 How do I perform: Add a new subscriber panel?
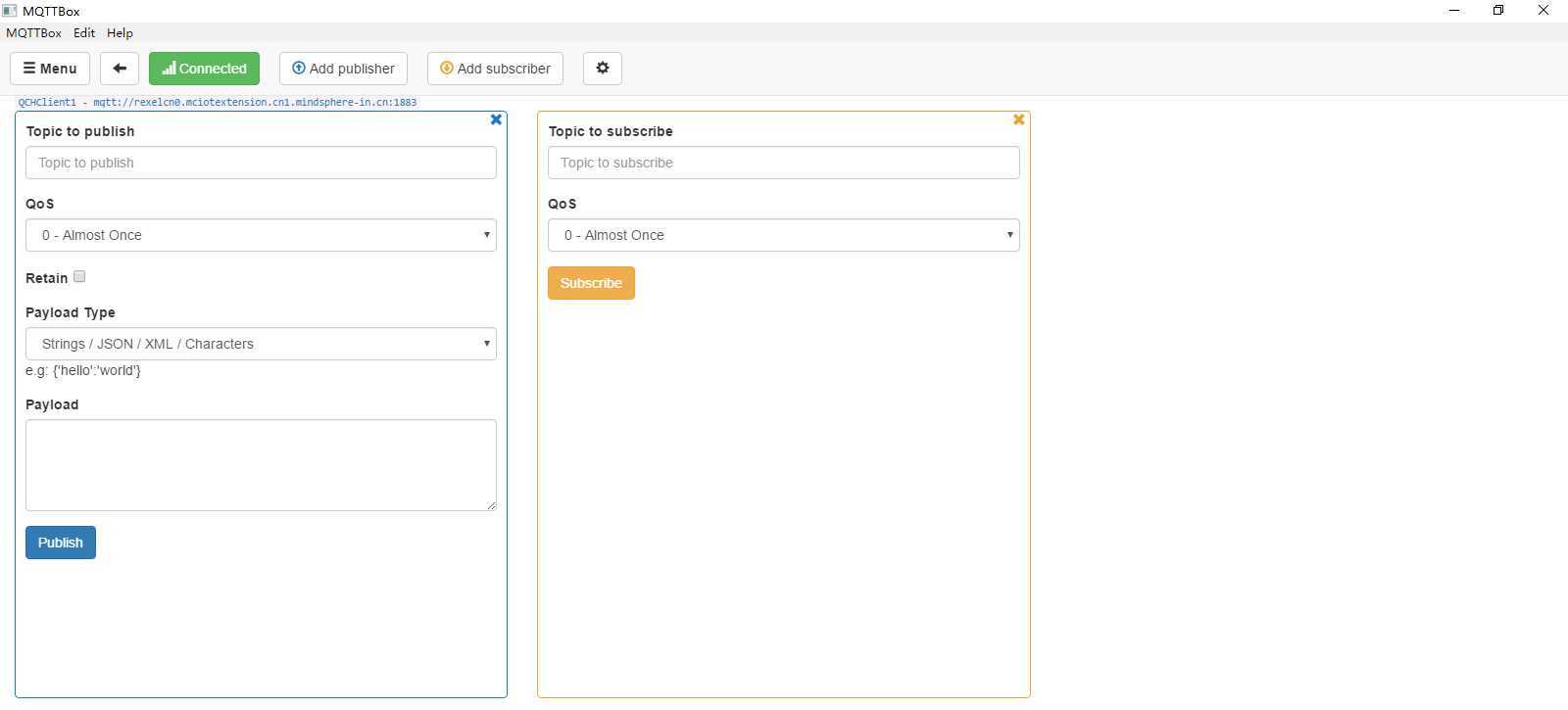click(x=495, y=69)
